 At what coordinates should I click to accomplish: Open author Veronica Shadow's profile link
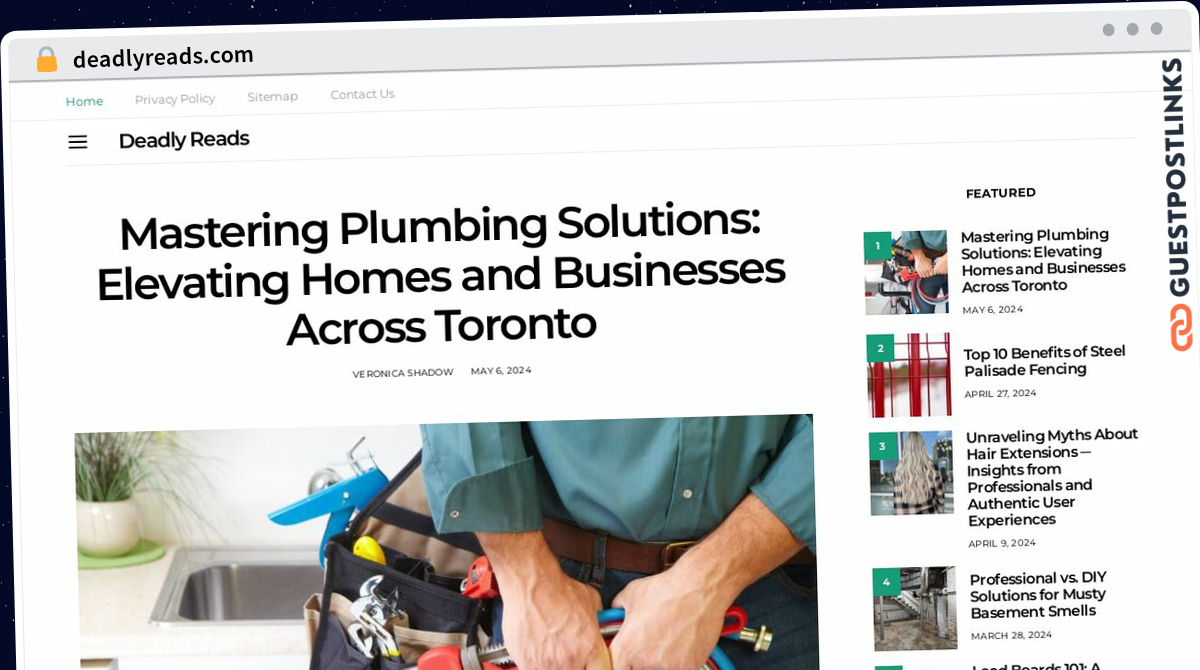(x=403, y=373)
